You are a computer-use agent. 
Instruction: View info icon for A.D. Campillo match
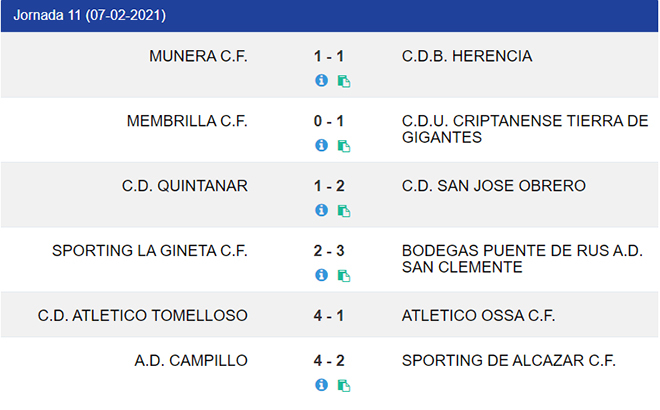322,385
